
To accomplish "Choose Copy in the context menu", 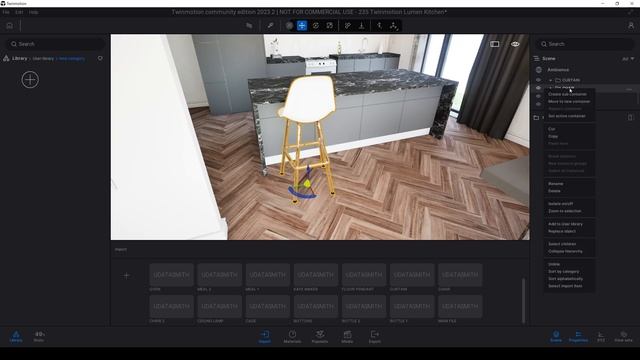I will 553,136.
